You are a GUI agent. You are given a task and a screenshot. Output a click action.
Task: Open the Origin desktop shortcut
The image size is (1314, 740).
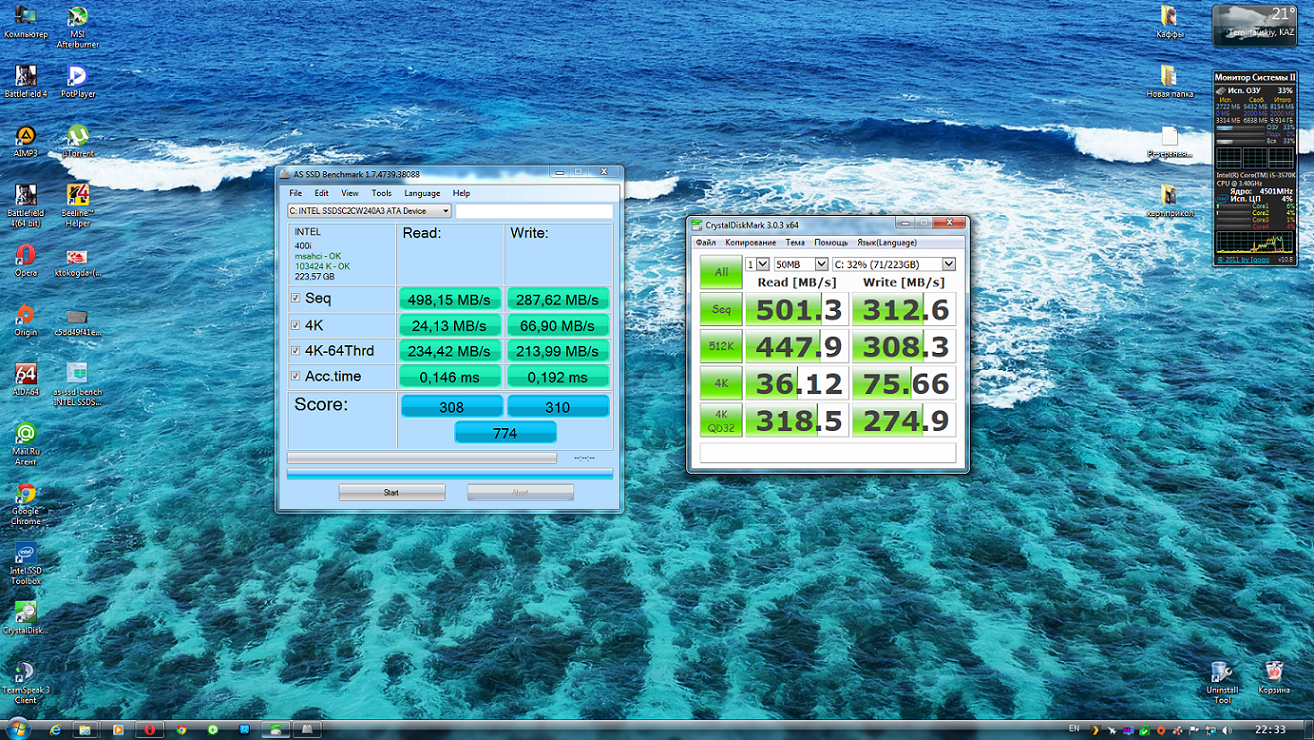[26, 315]
